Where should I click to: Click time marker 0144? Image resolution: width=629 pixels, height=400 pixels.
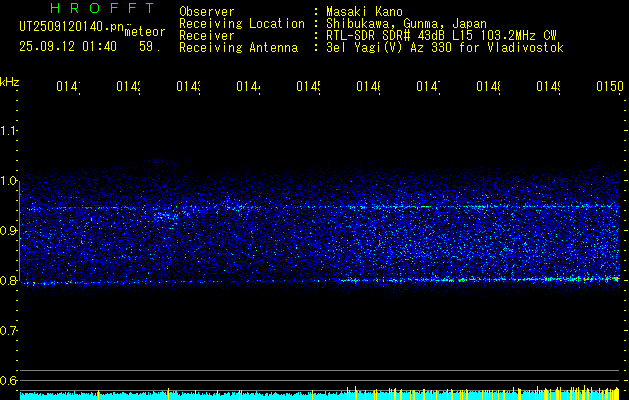pos(248,86)
